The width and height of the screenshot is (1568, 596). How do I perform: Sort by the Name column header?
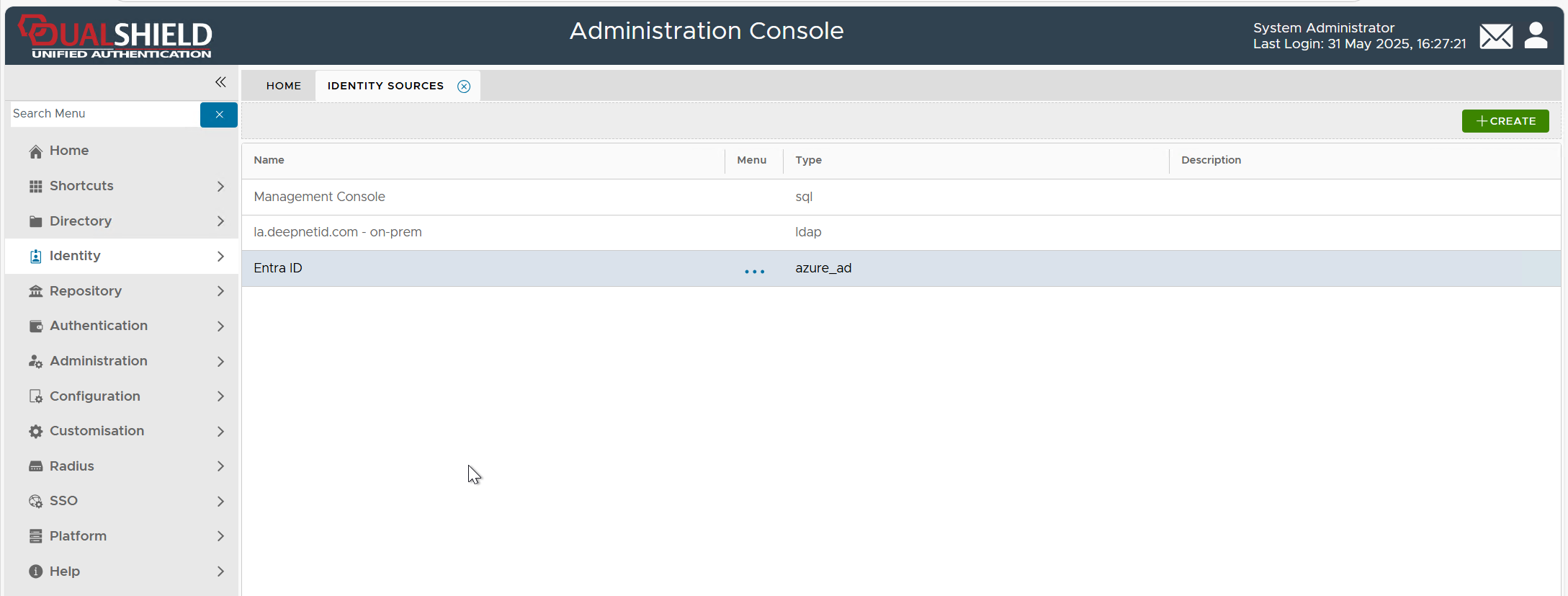(x=269, y=160)
